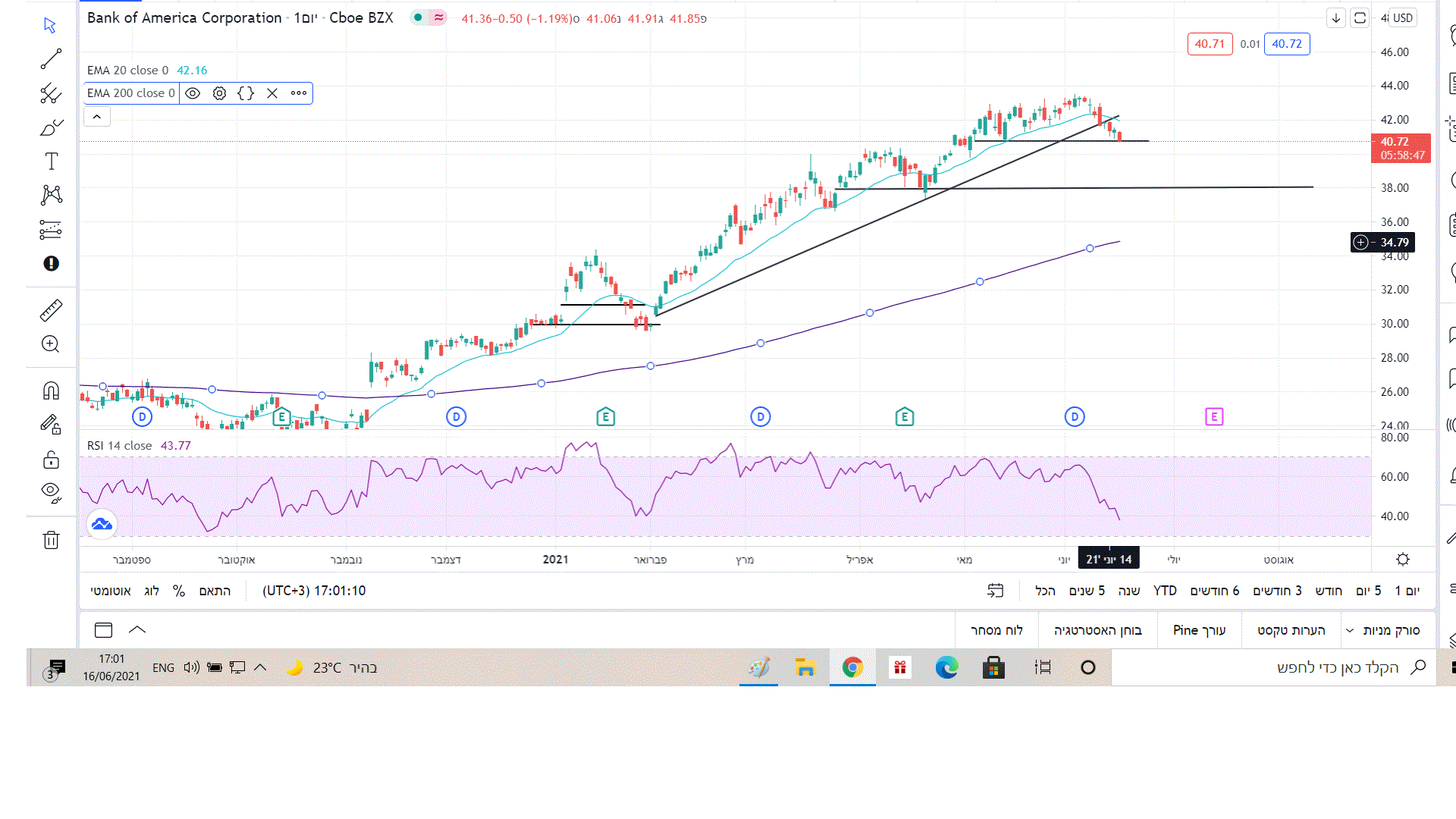The image size is (1456, 819).
Task: Activate the zoom in tool
Action: coord(51,344)
